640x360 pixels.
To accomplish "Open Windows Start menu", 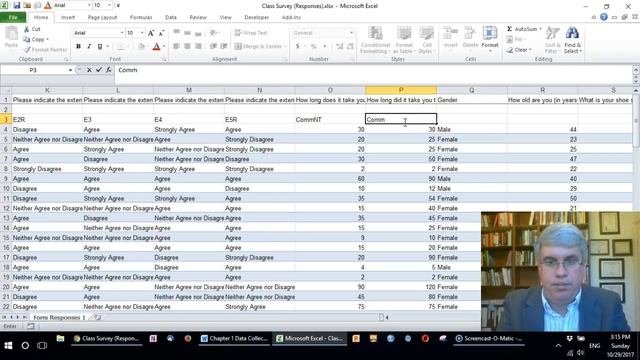I will point(8,345).
